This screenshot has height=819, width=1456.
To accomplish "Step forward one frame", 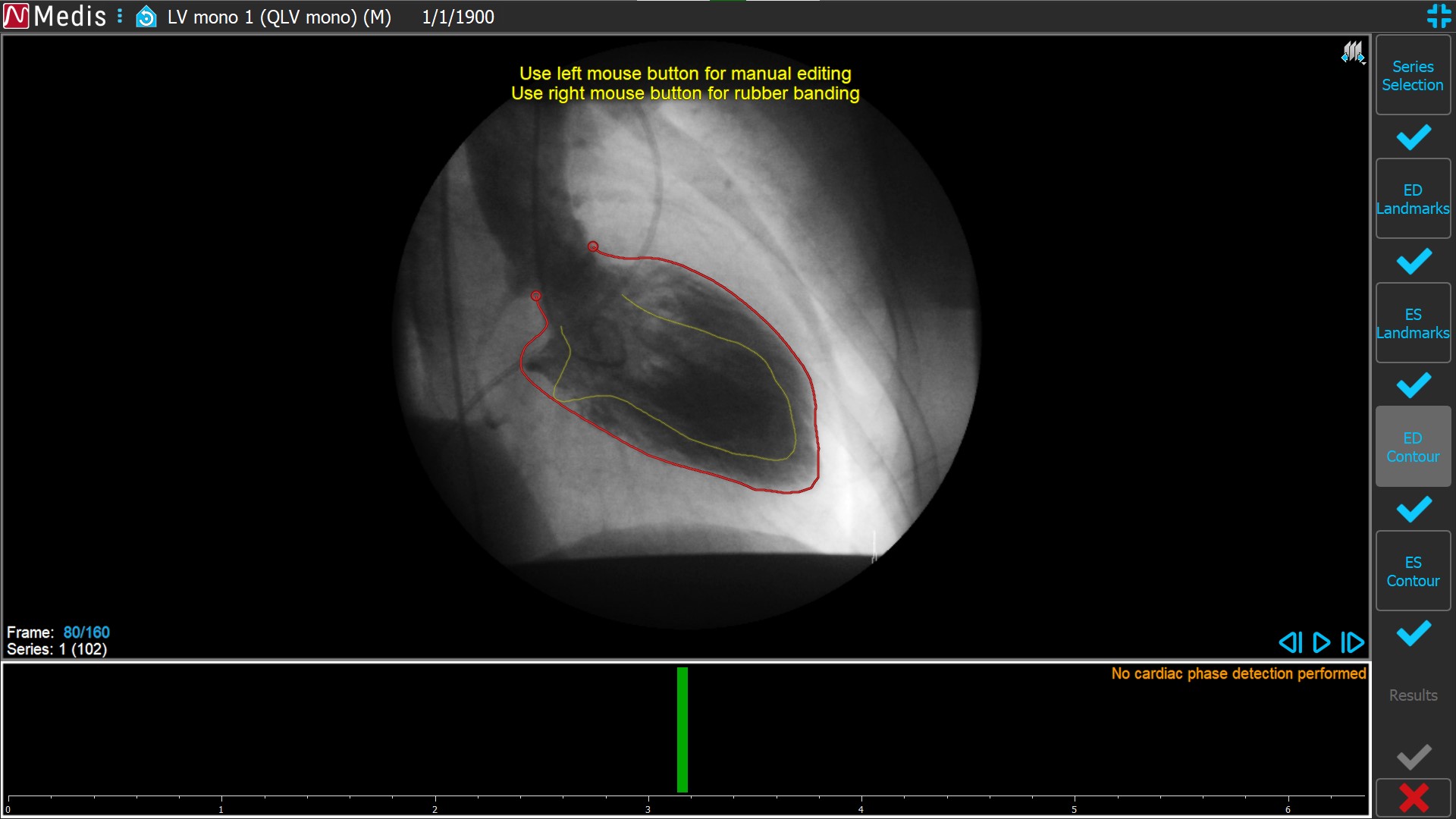I will (x=1352, y=642).
